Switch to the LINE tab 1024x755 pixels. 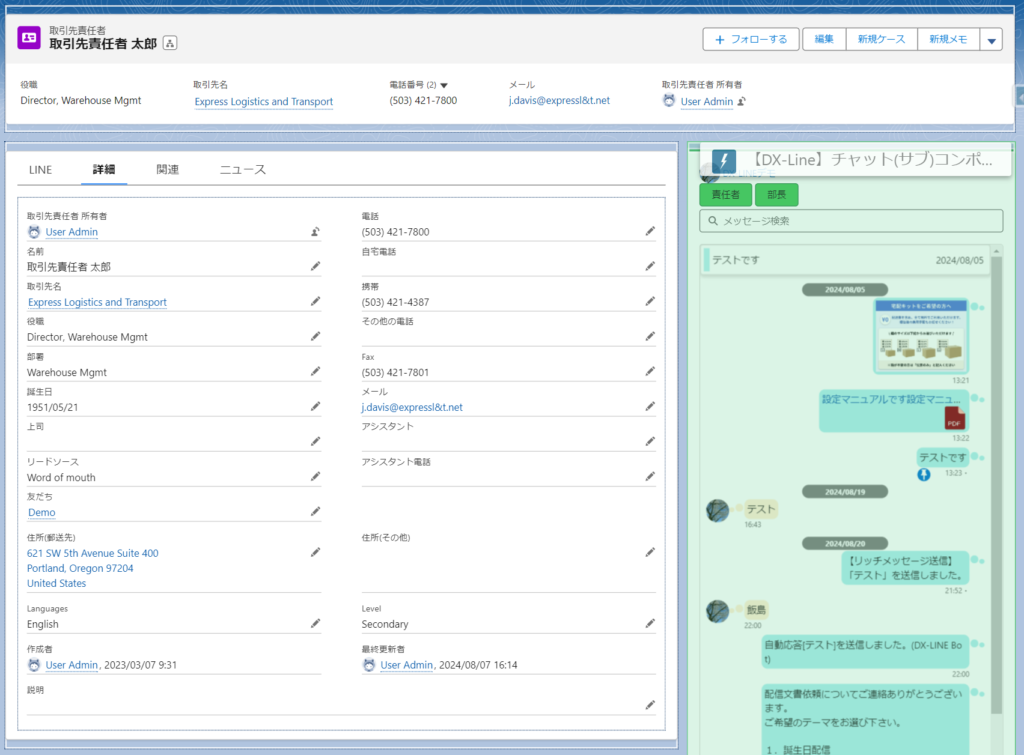[x=40, y=170]
